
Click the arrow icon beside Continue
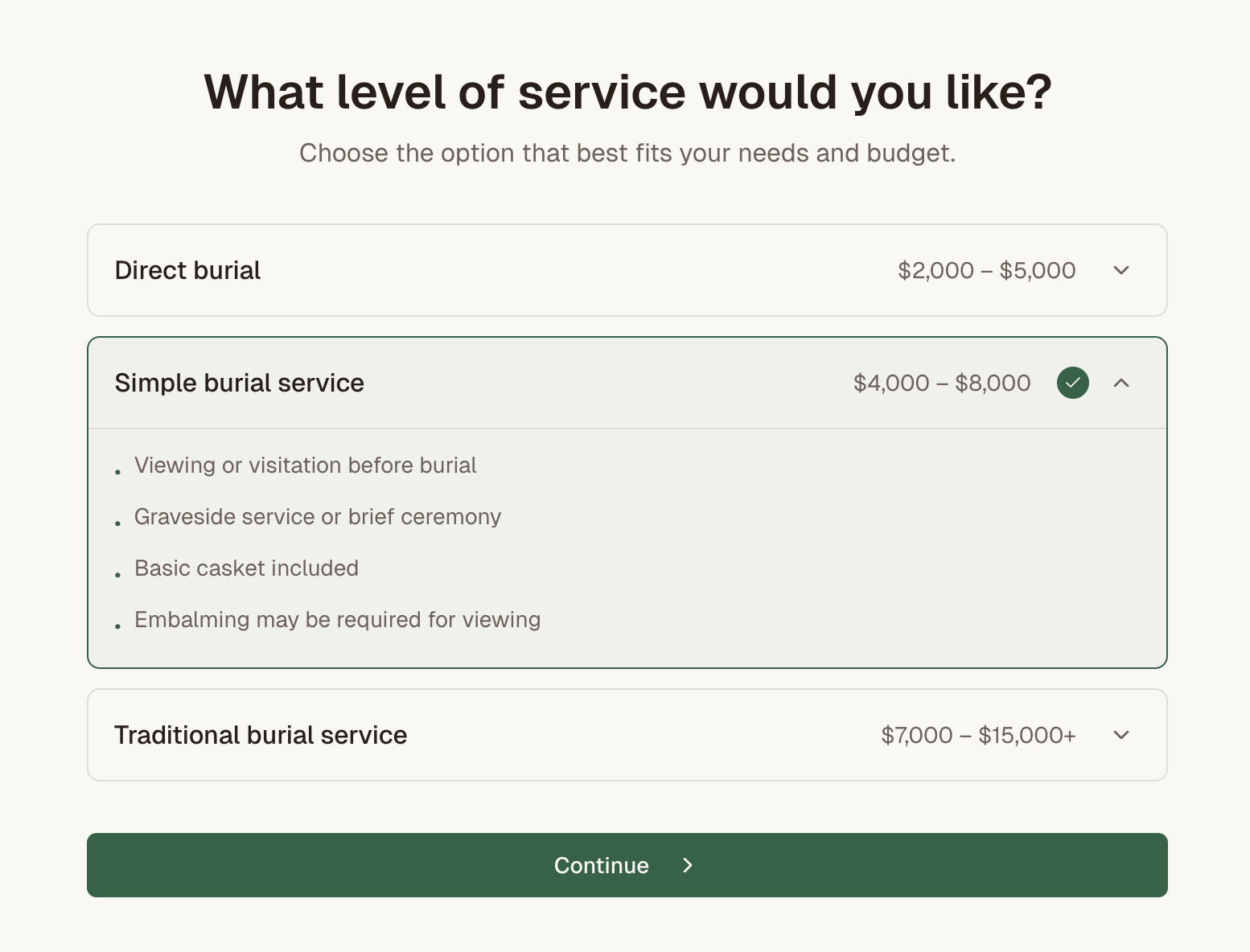pos(688,865)
